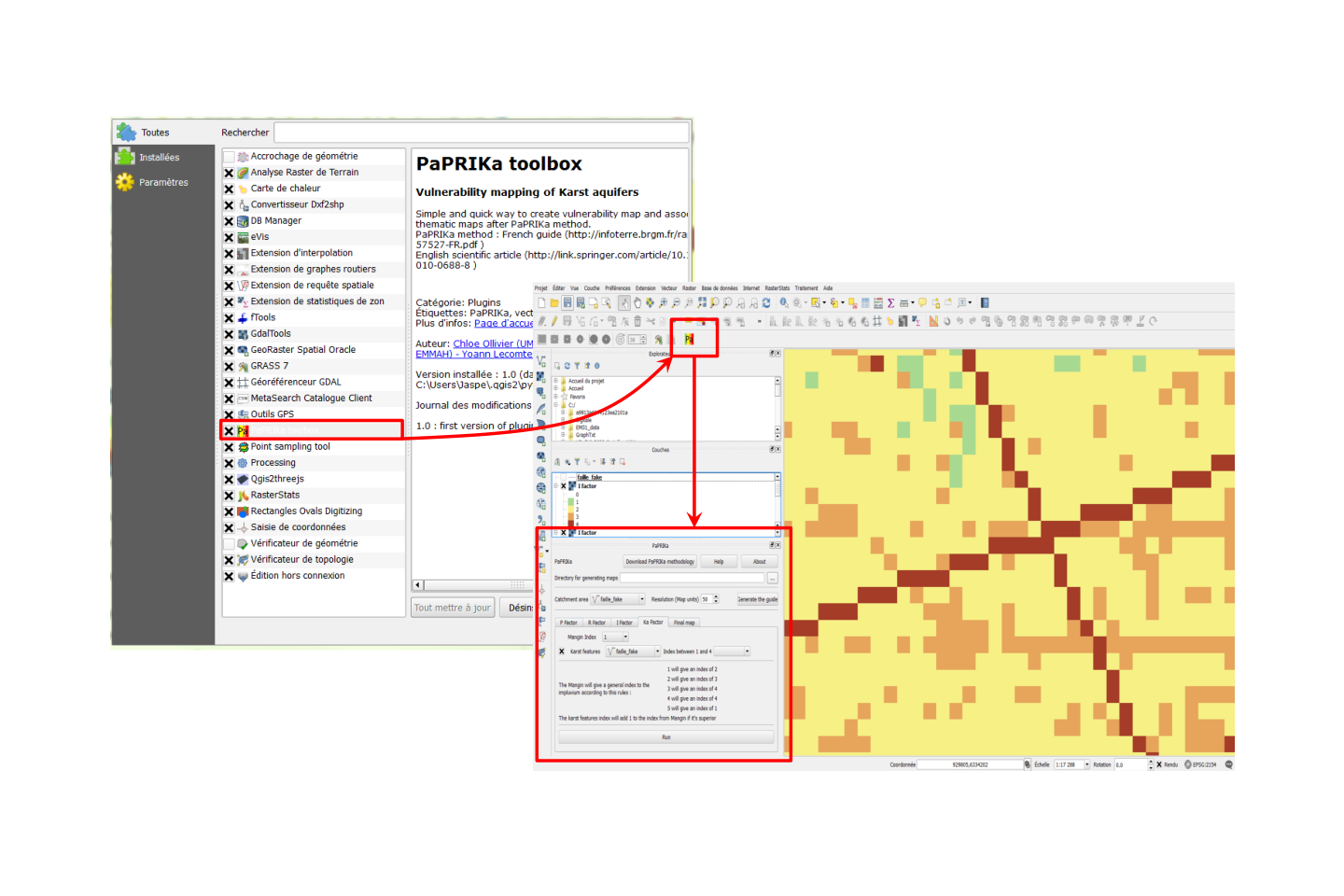This screenshot has height=896, width=1344.
Task: Uncheck the Analyse Raster de Terrain plugin
Action: [x=229, y=173]
